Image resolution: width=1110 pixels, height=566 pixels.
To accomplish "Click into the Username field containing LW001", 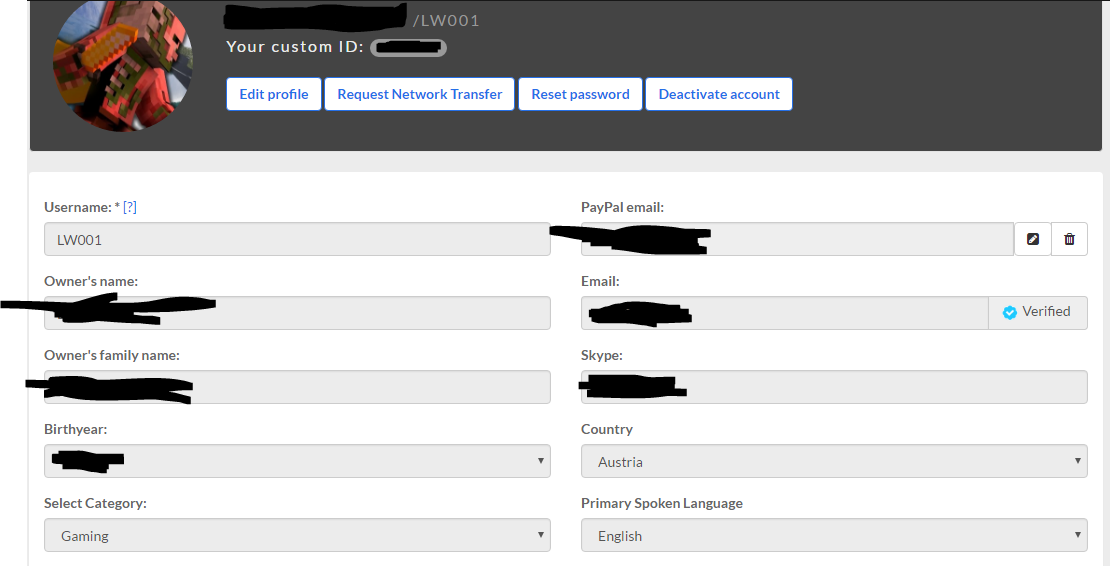I will [x=297, y=239].
